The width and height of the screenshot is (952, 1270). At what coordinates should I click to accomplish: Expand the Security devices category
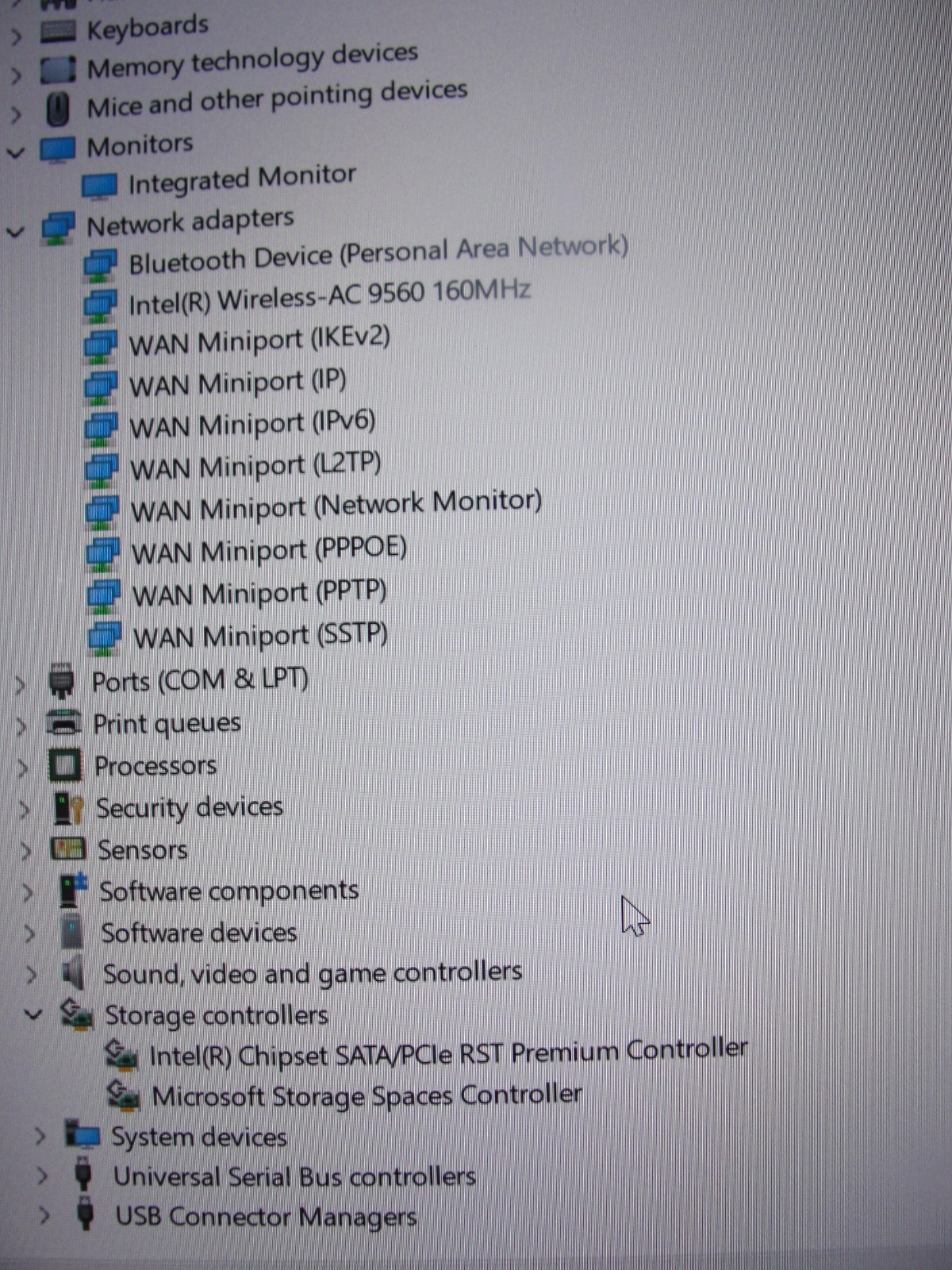point(25,809)
